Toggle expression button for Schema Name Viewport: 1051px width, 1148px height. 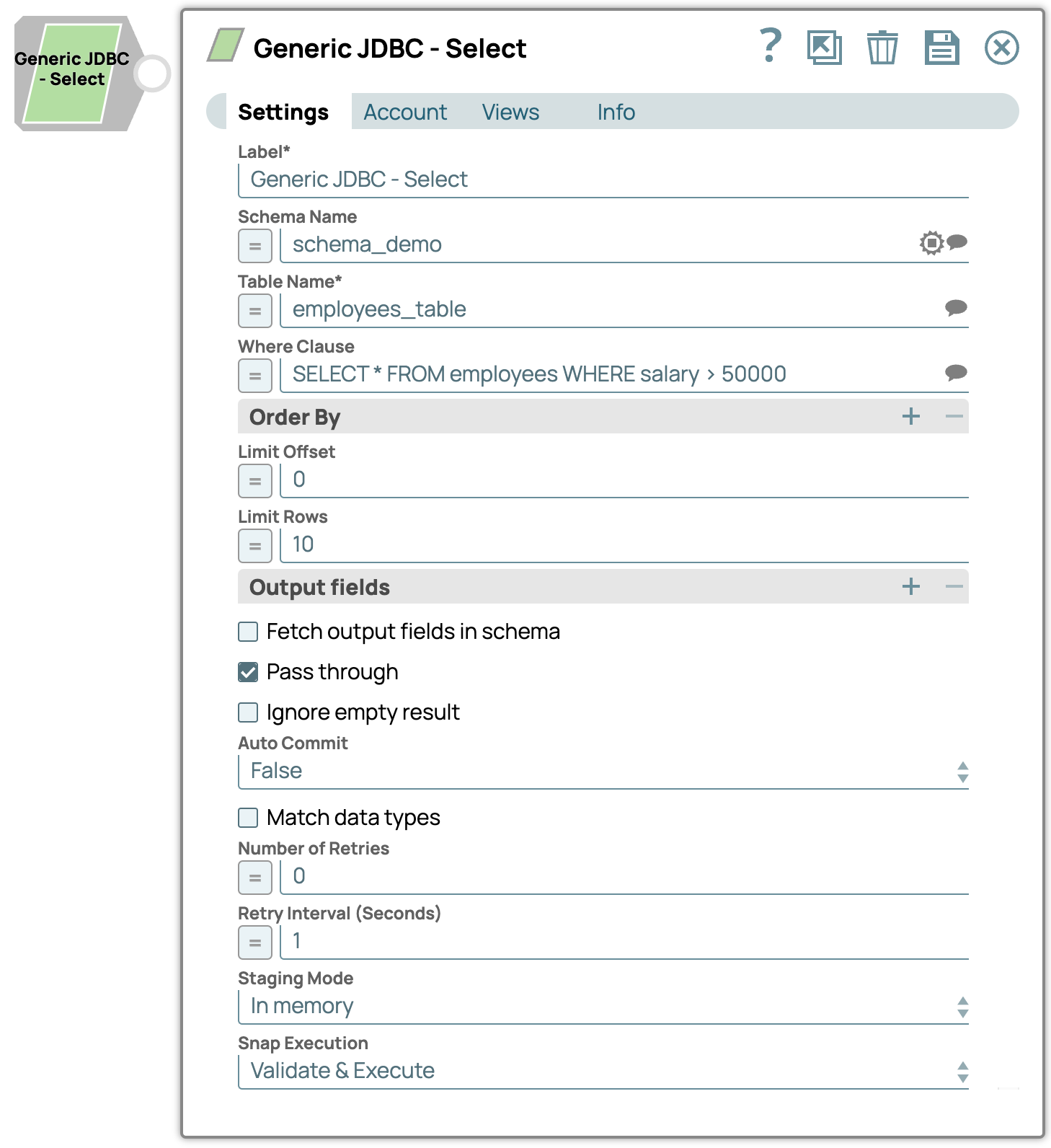click(255, 246)
